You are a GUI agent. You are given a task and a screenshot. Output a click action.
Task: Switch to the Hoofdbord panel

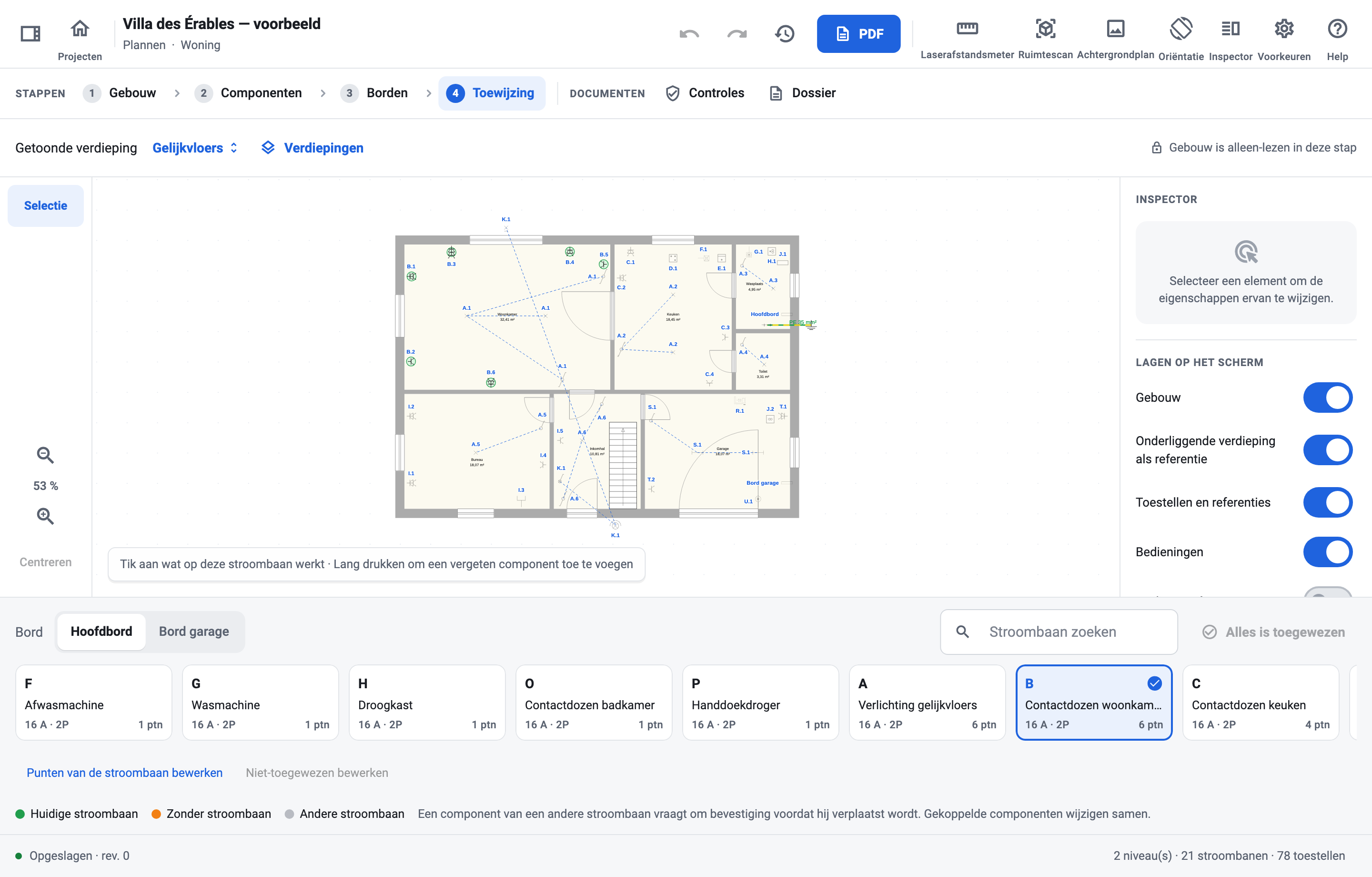pyautogui.click(x=101, y=631)
